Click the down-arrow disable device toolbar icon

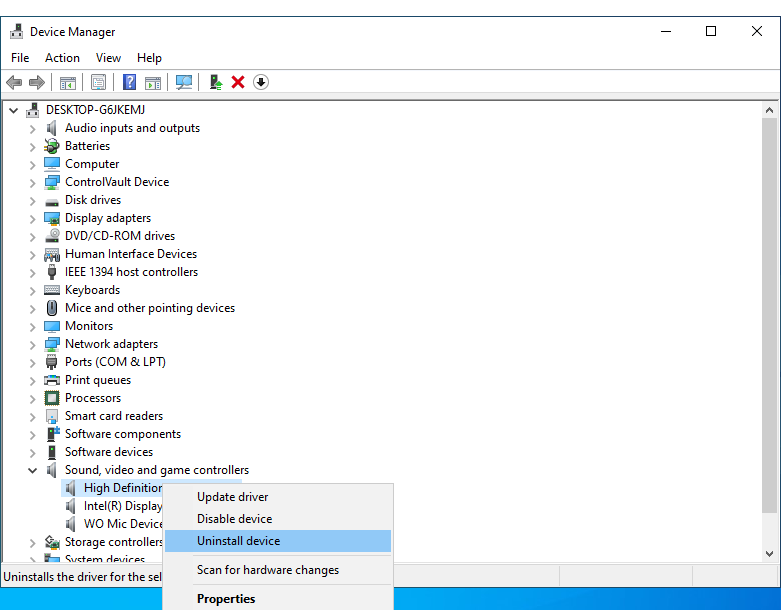261,82
